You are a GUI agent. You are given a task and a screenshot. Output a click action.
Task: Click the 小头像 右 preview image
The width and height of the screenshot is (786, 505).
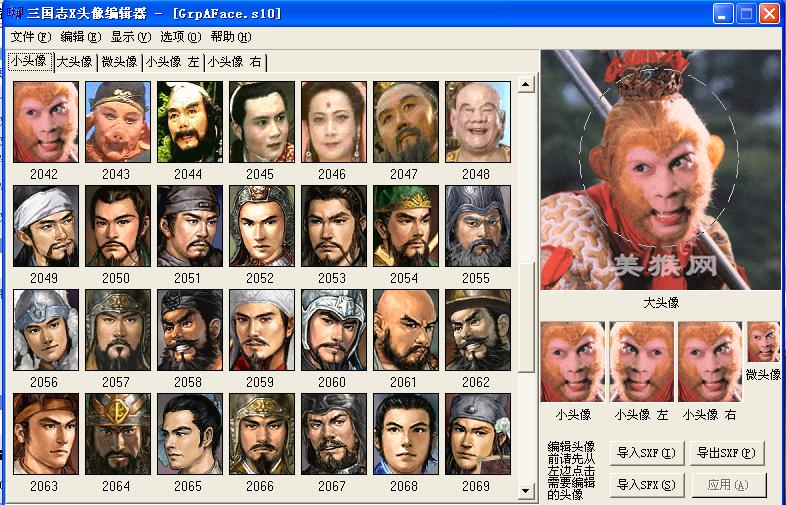(710, 362)
